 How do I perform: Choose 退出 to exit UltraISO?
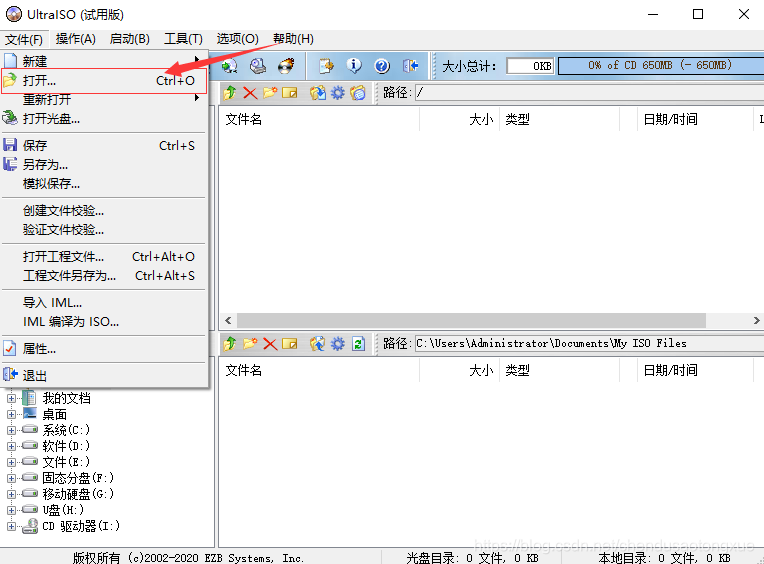[104, 376]
